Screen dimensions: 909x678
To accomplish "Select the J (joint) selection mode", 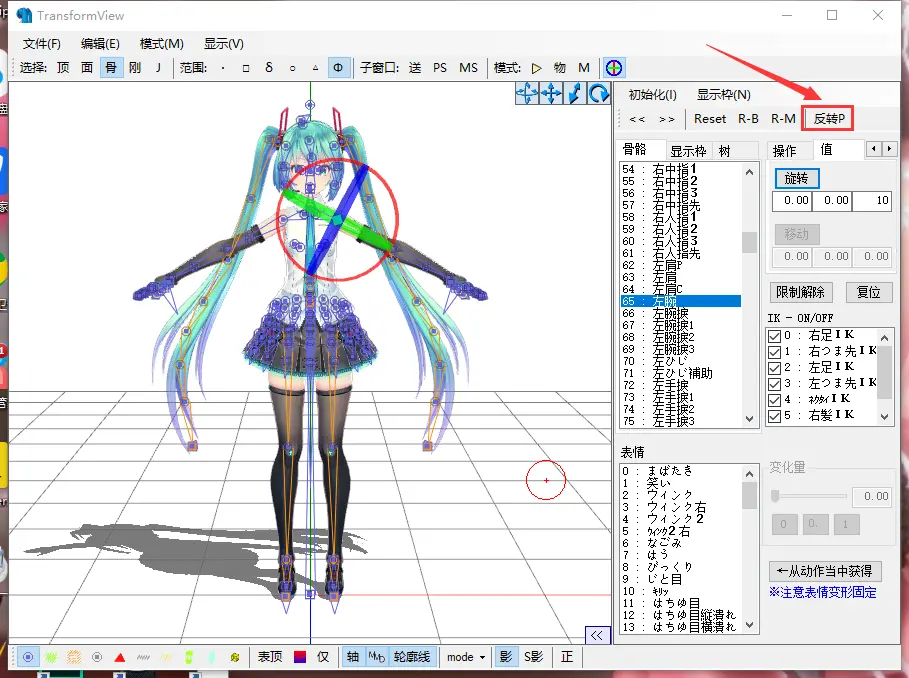I will 158,68.
